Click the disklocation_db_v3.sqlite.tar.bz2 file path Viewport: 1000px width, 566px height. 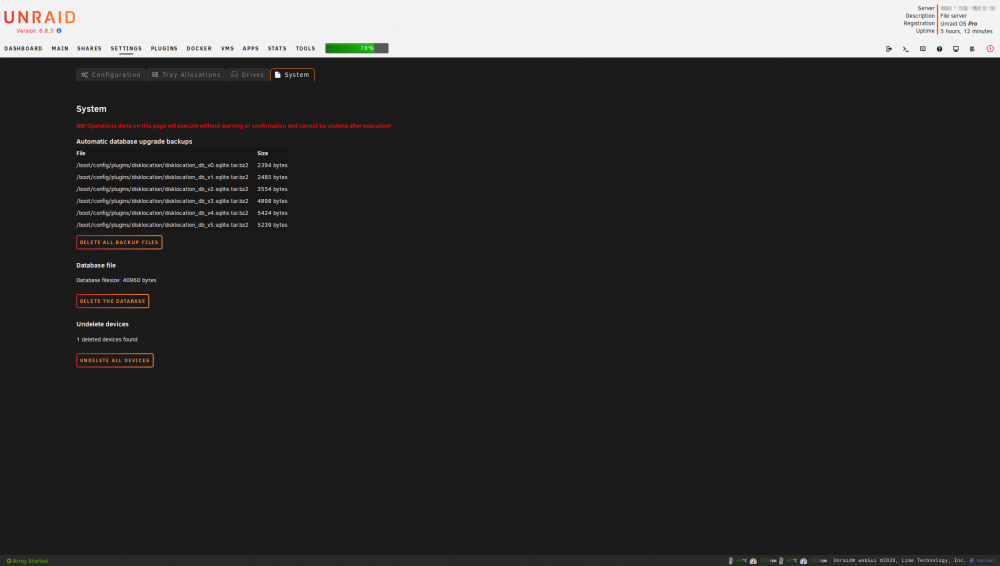pos(163,201)
